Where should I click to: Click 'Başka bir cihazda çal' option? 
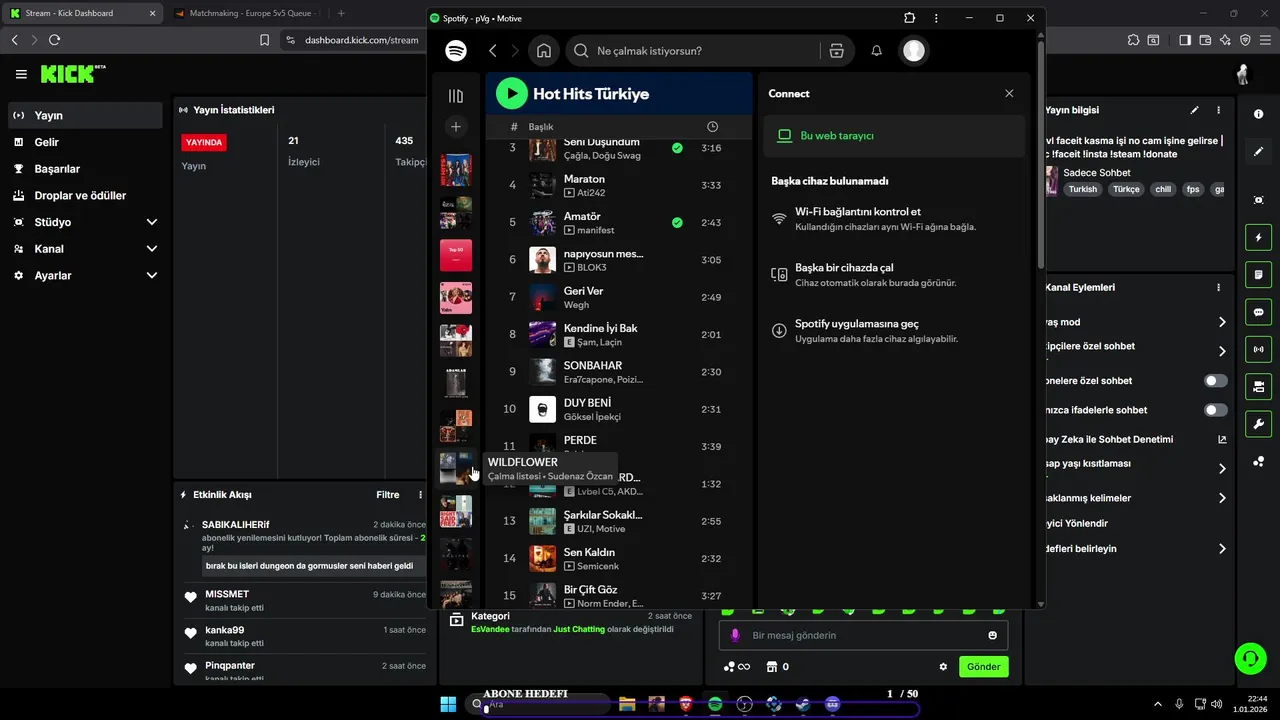point(894,275)
